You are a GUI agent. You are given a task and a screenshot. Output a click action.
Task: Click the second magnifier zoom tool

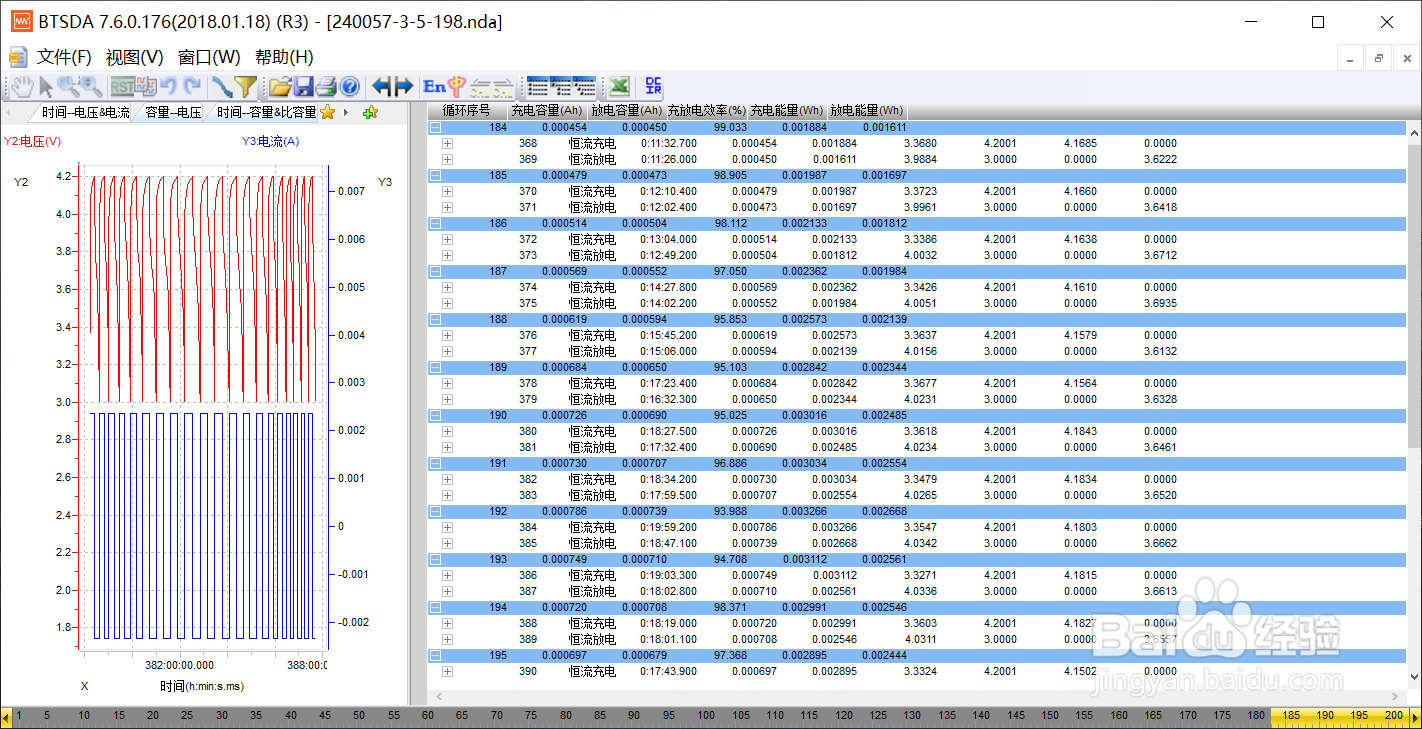[x=92, y=87]
